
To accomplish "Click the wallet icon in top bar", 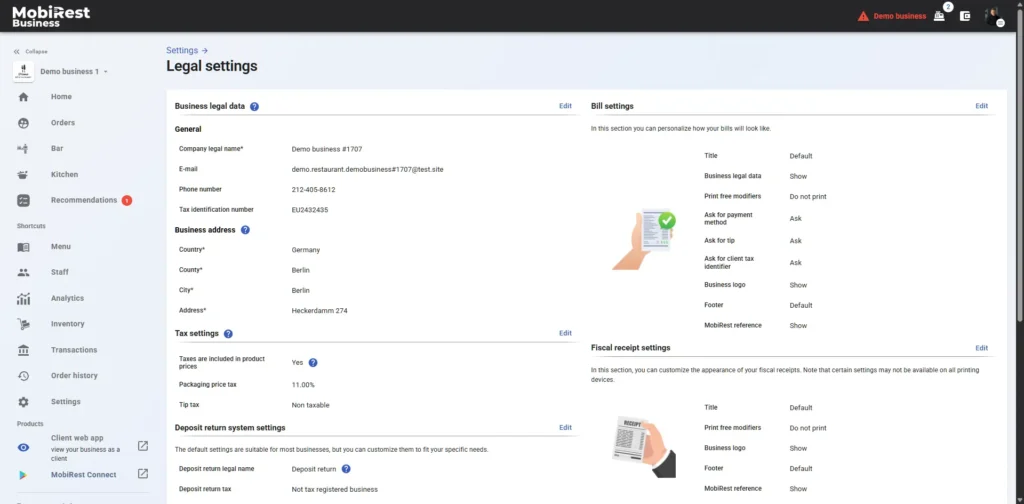I will [965, 16].
